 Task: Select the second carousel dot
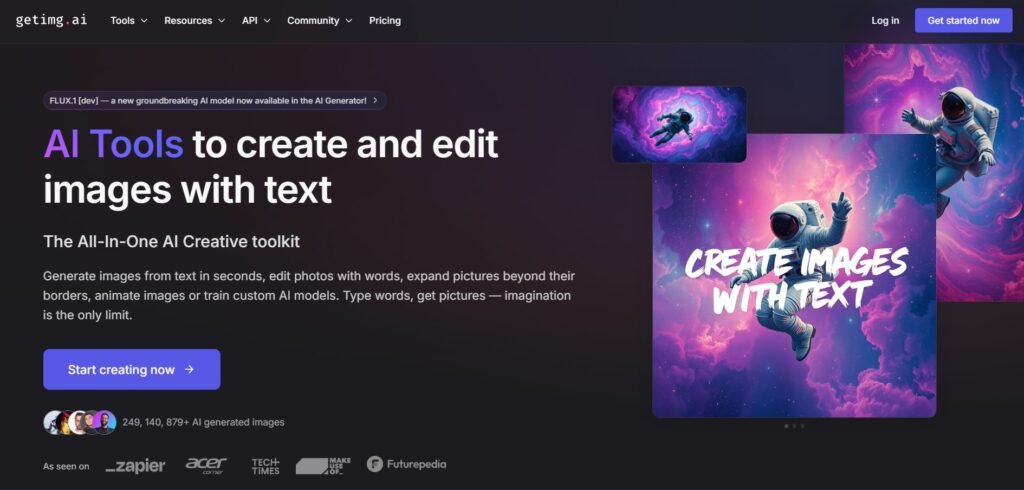coord(794,426)
